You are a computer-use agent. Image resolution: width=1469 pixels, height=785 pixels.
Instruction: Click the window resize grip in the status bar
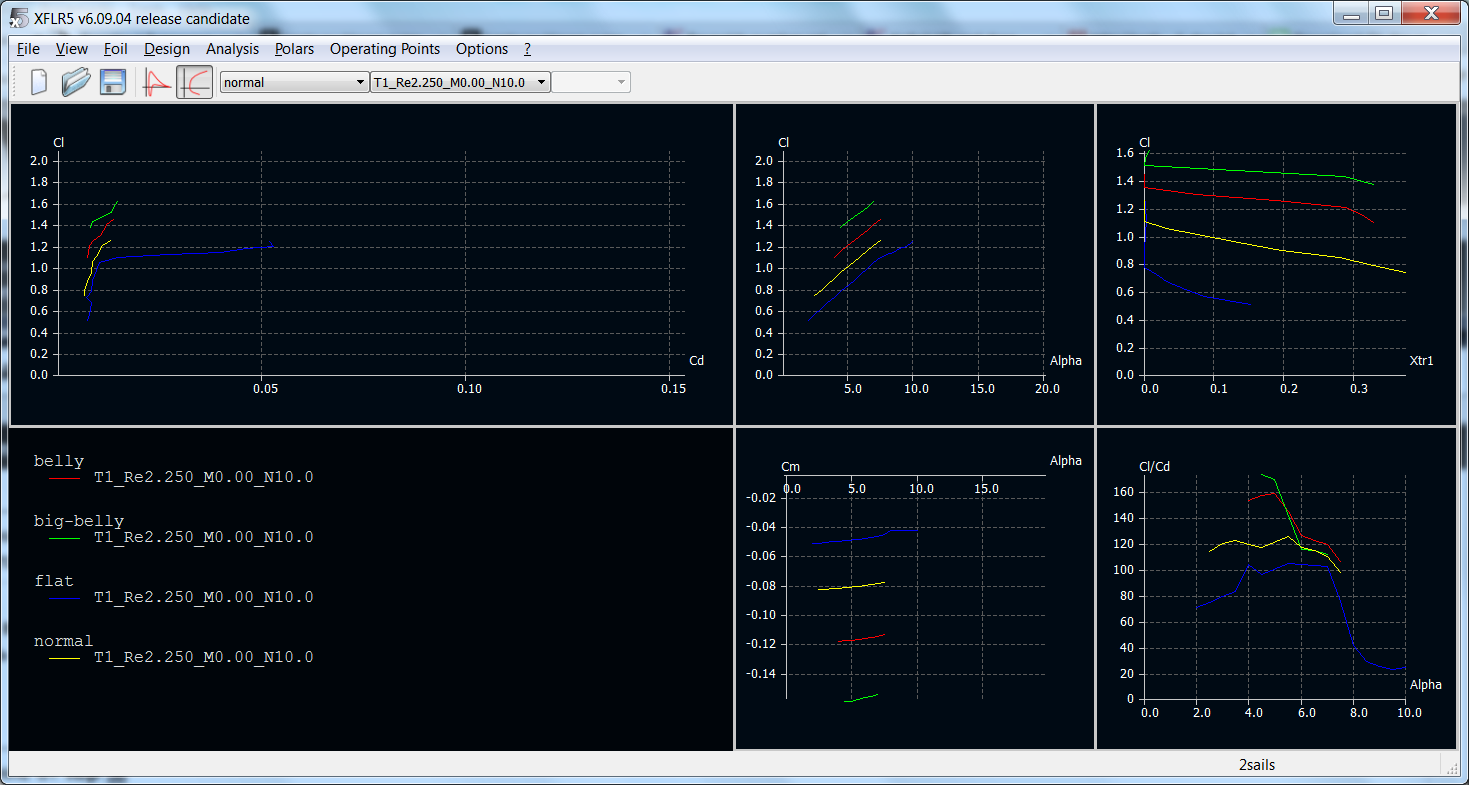click(1450, 766)
